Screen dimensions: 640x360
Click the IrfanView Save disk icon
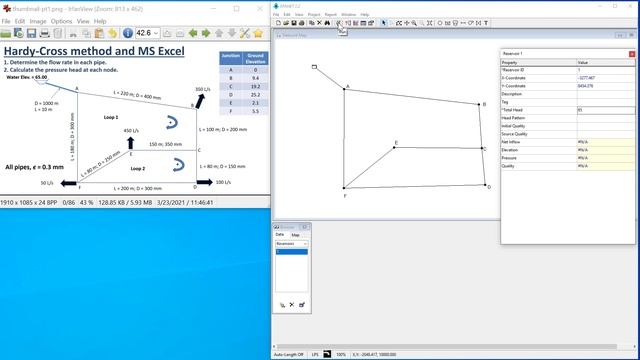click(31, 33)
